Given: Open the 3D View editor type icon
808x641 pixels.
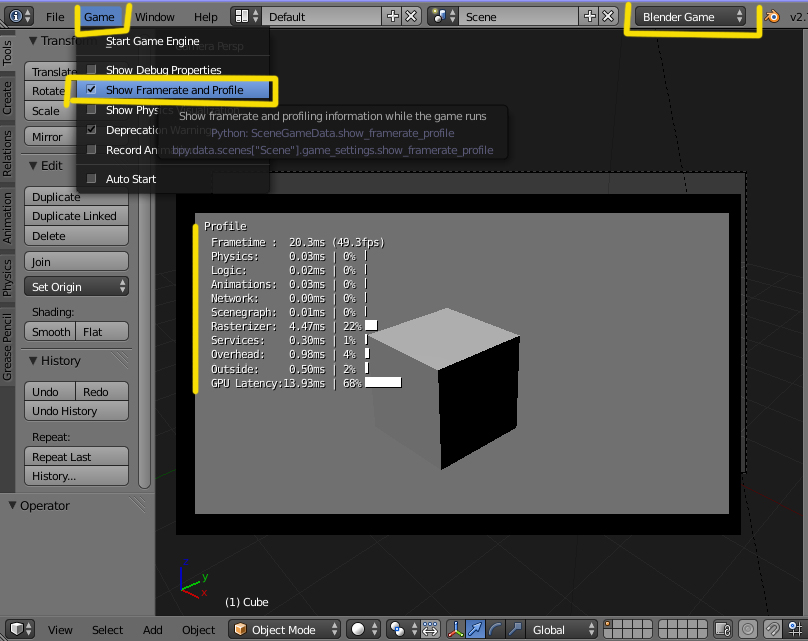Looking at the screenshot, I should [21, 629].
